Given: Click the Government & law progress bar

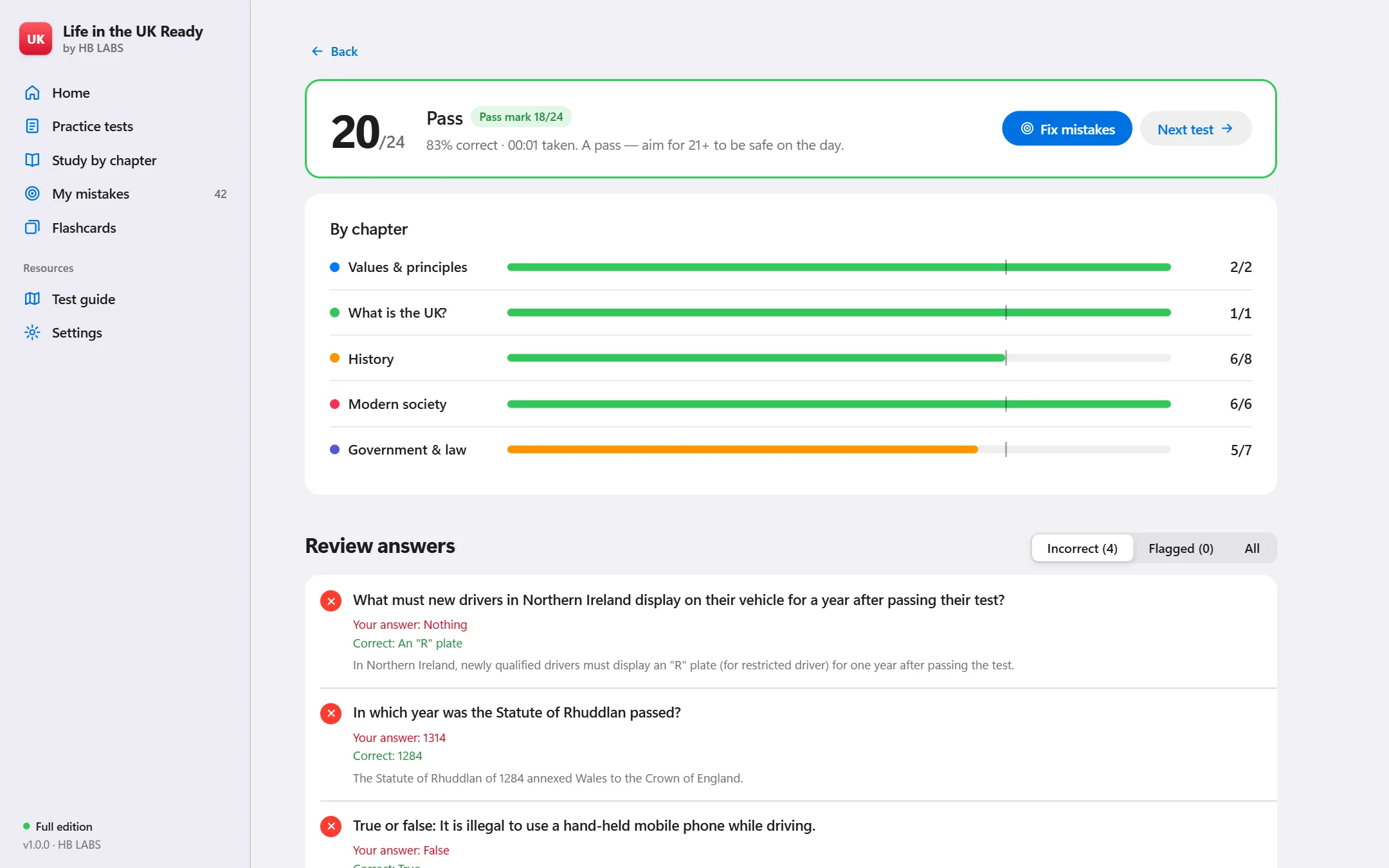Looking at the screenshot, I should pos(839,449).
